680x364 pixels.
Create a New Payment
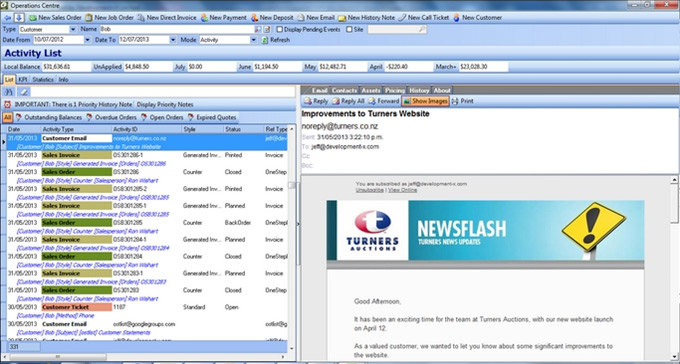223,18
